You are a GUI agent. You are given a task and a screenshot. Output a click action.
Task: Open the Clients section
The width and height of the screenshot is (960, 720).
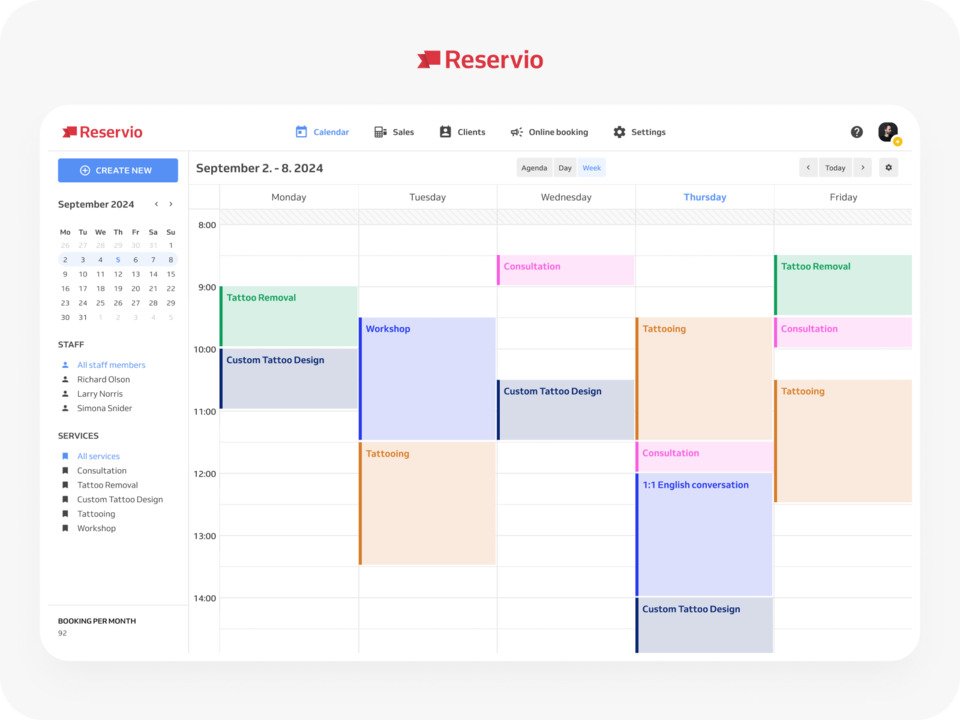[462, 132]
